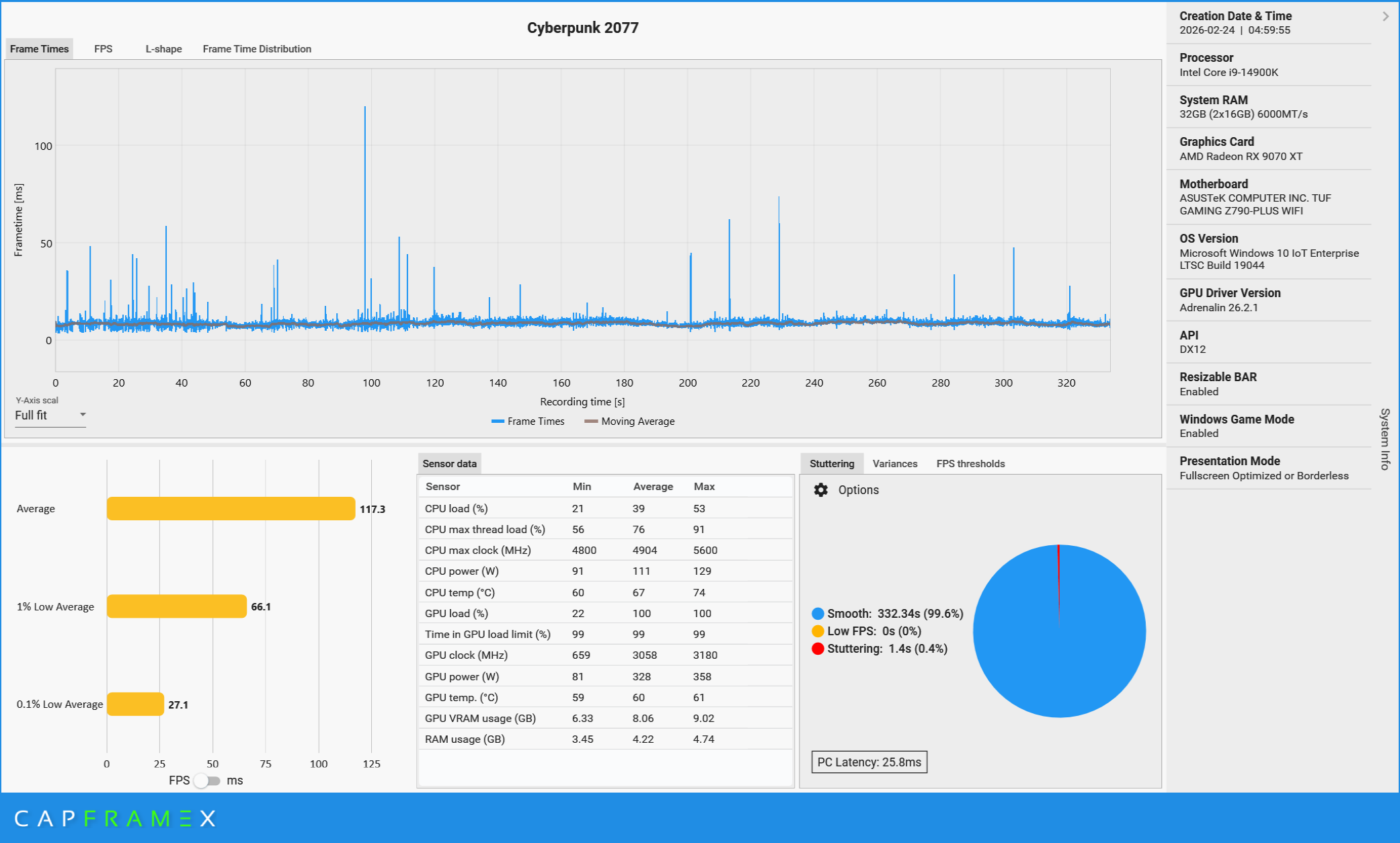Click the vertical System Info label
This screenshot has height=843, width=1400.
pos(1385,438)
